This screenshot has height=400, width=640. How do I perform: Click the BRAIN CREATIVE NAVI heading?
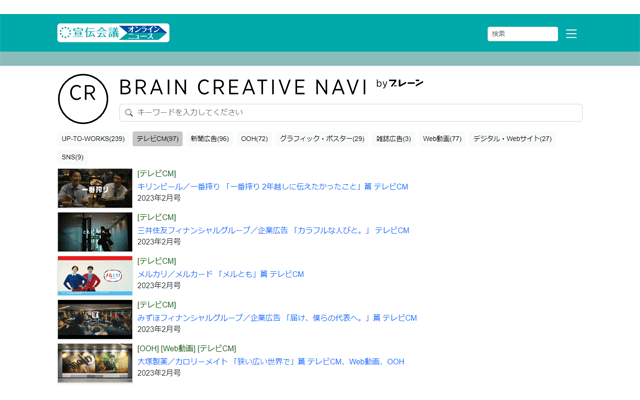pyautogui.click(x=243, y=87)
